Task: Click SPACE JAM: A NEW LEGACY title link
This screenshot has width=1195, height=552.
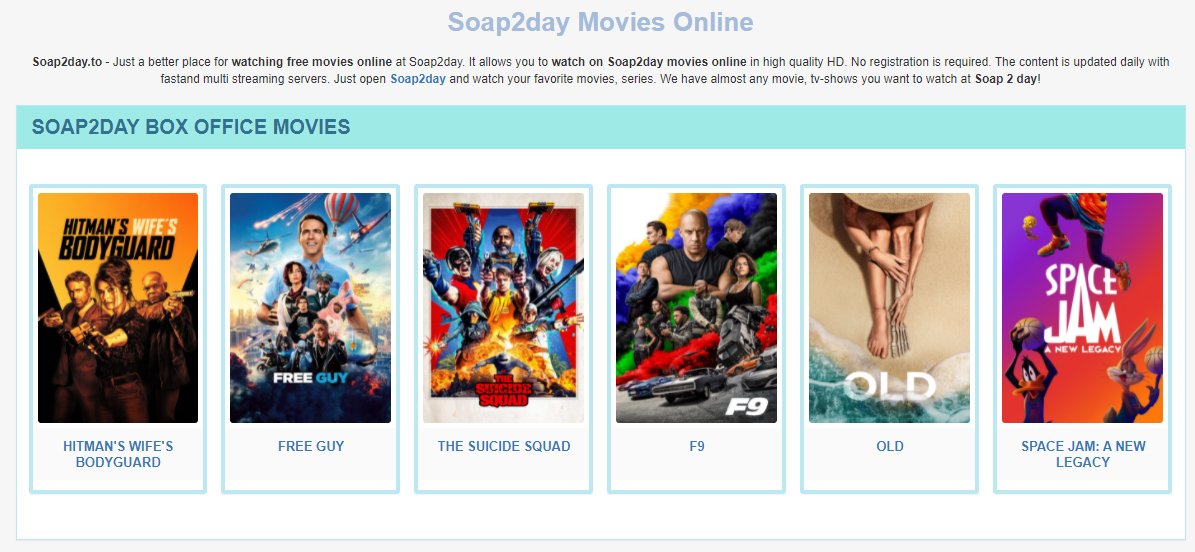Action: [1083, 454]
